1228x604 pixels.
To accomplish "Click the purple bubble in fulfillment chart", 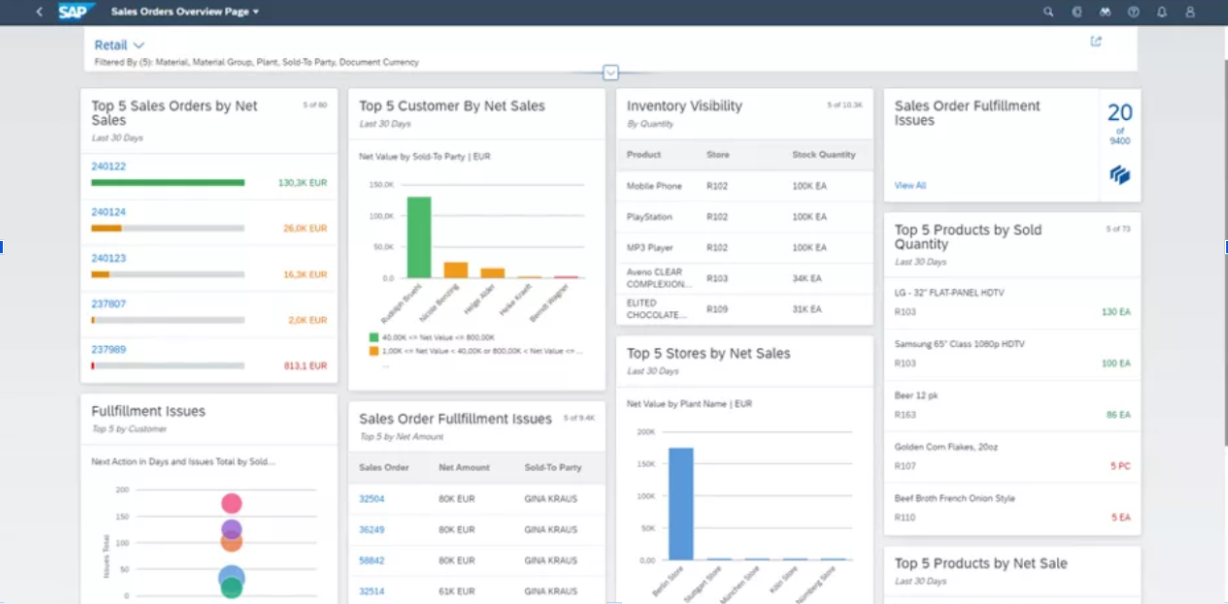I will click(231, 529).
